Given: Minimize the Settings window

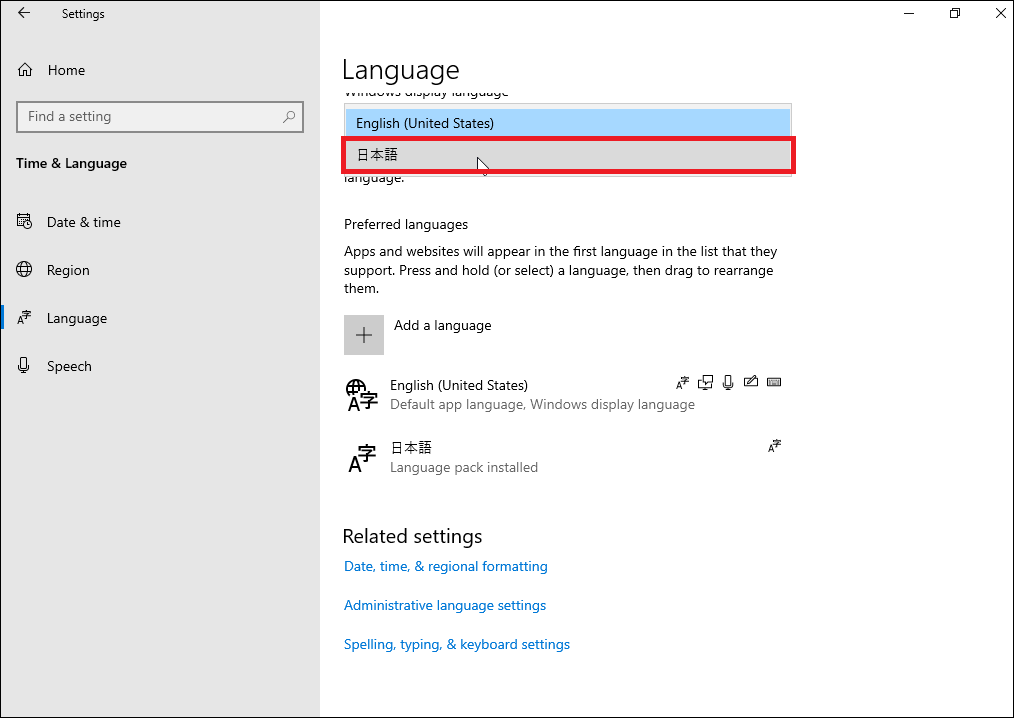Looking at the screenshot, I should coord(909,13).
